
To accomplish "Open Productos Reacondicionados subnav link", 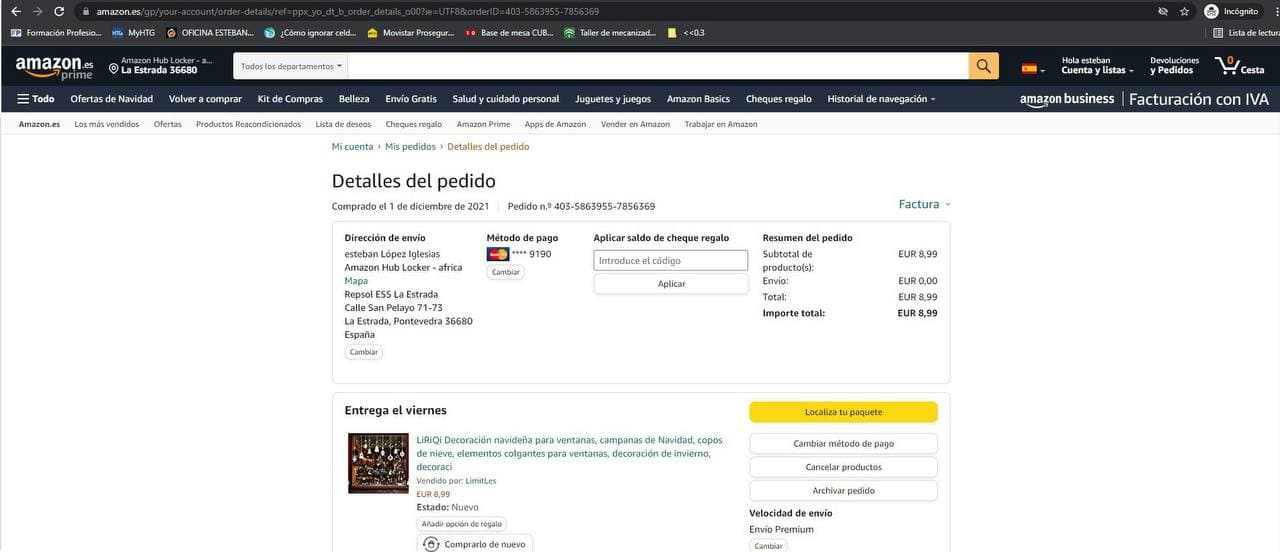I will tap(248, 124).
